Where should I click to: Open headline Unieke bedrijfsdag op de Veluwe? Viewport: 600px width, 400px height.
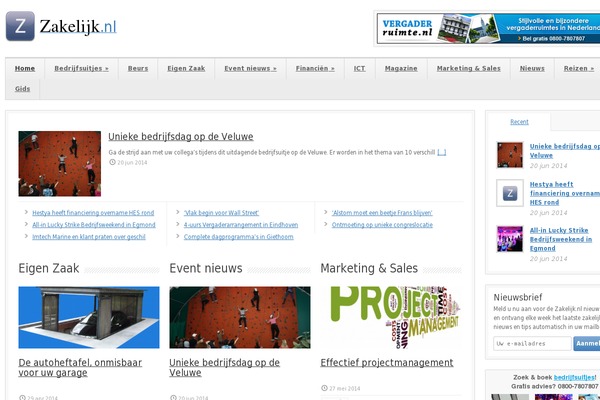coord(181,137)
